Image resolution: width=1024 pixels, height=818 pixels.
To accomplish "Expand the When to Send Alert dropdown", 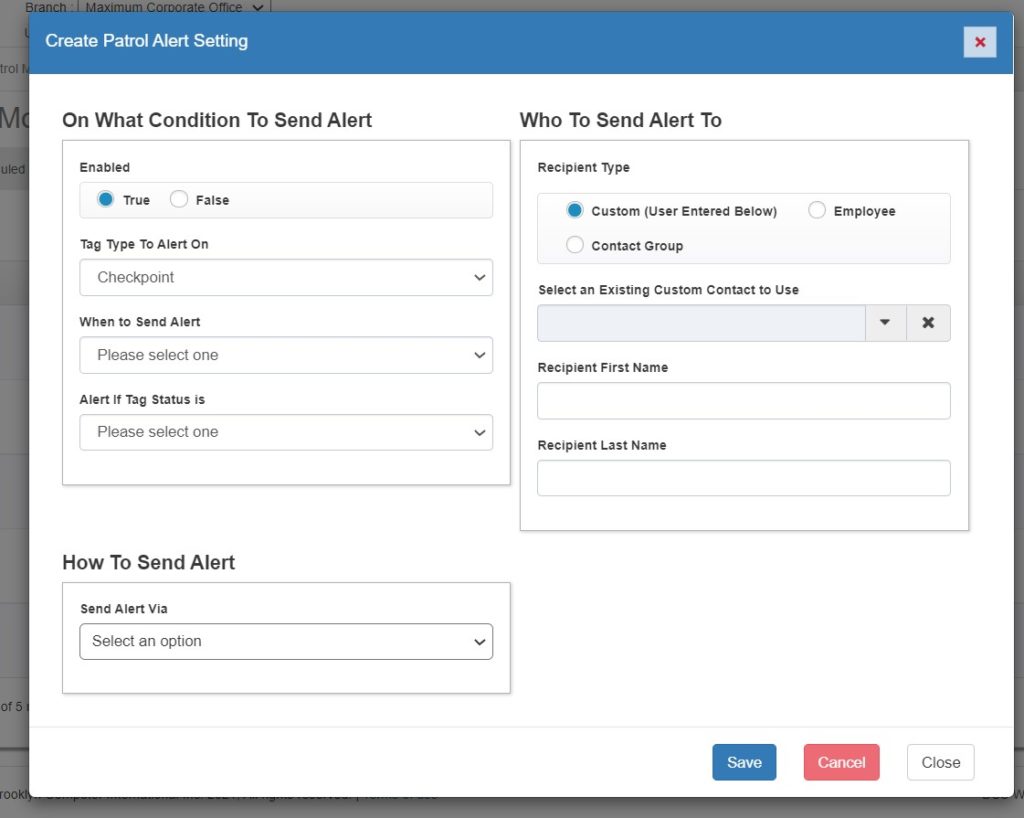I will (286, 355).
